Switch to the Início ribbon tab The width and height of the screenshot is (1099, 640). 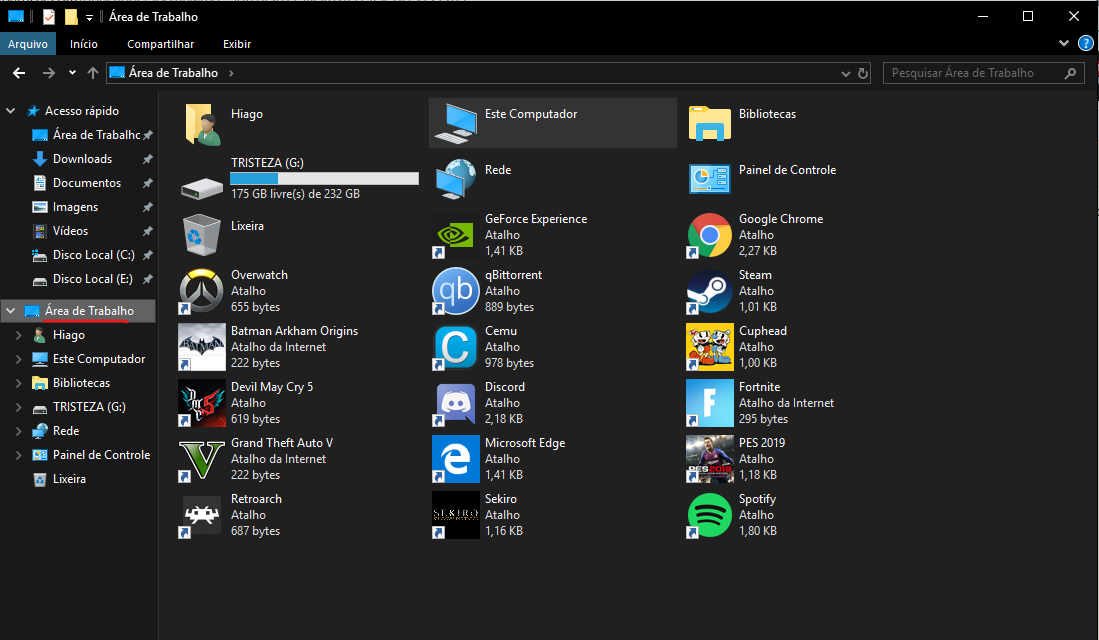pyautogui.click(x=83, y=43)
